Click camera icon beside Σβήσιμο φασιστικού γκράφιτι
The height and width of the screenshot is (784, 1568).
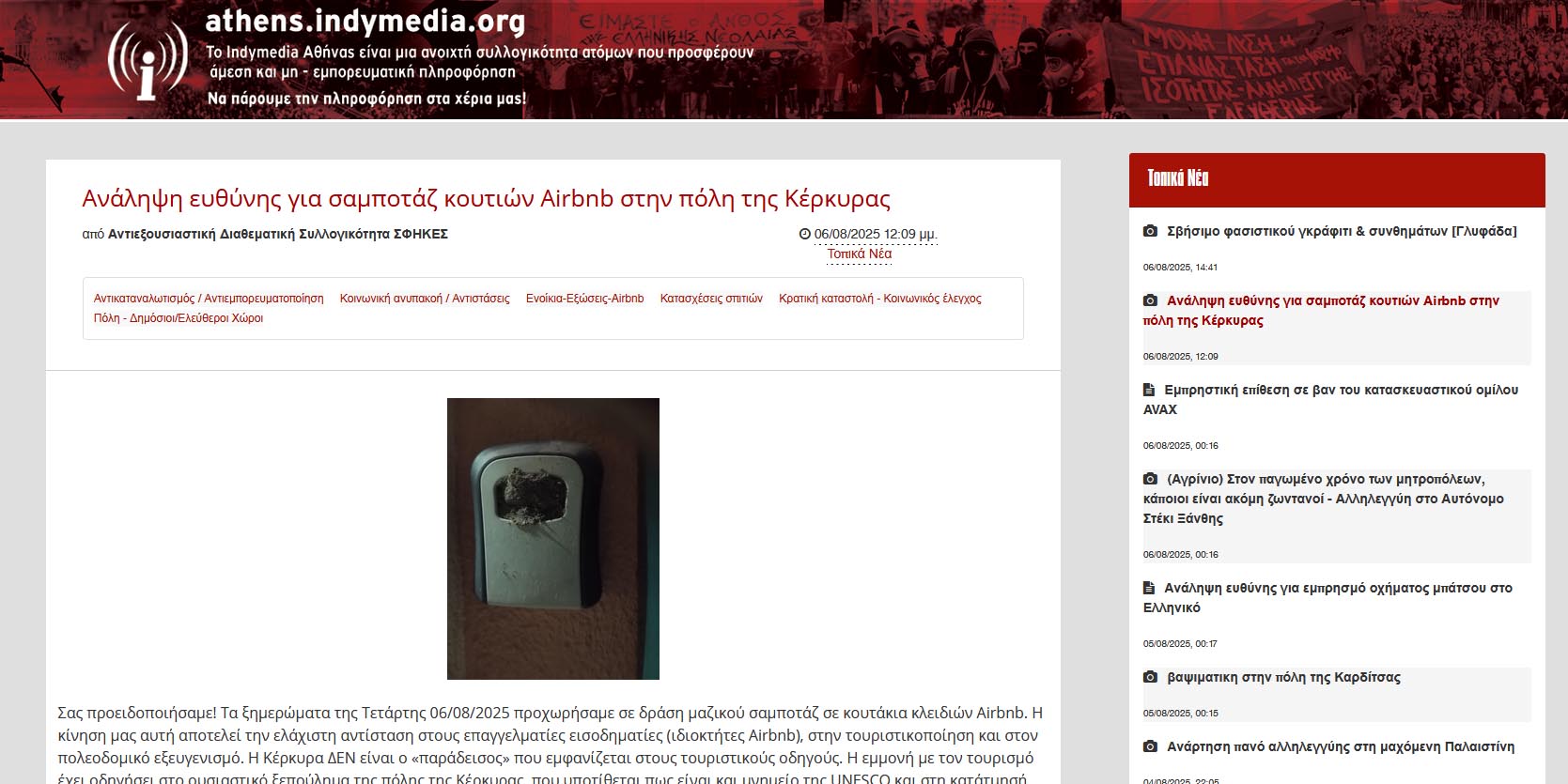pyautogui.click(x=1150, y=231)
